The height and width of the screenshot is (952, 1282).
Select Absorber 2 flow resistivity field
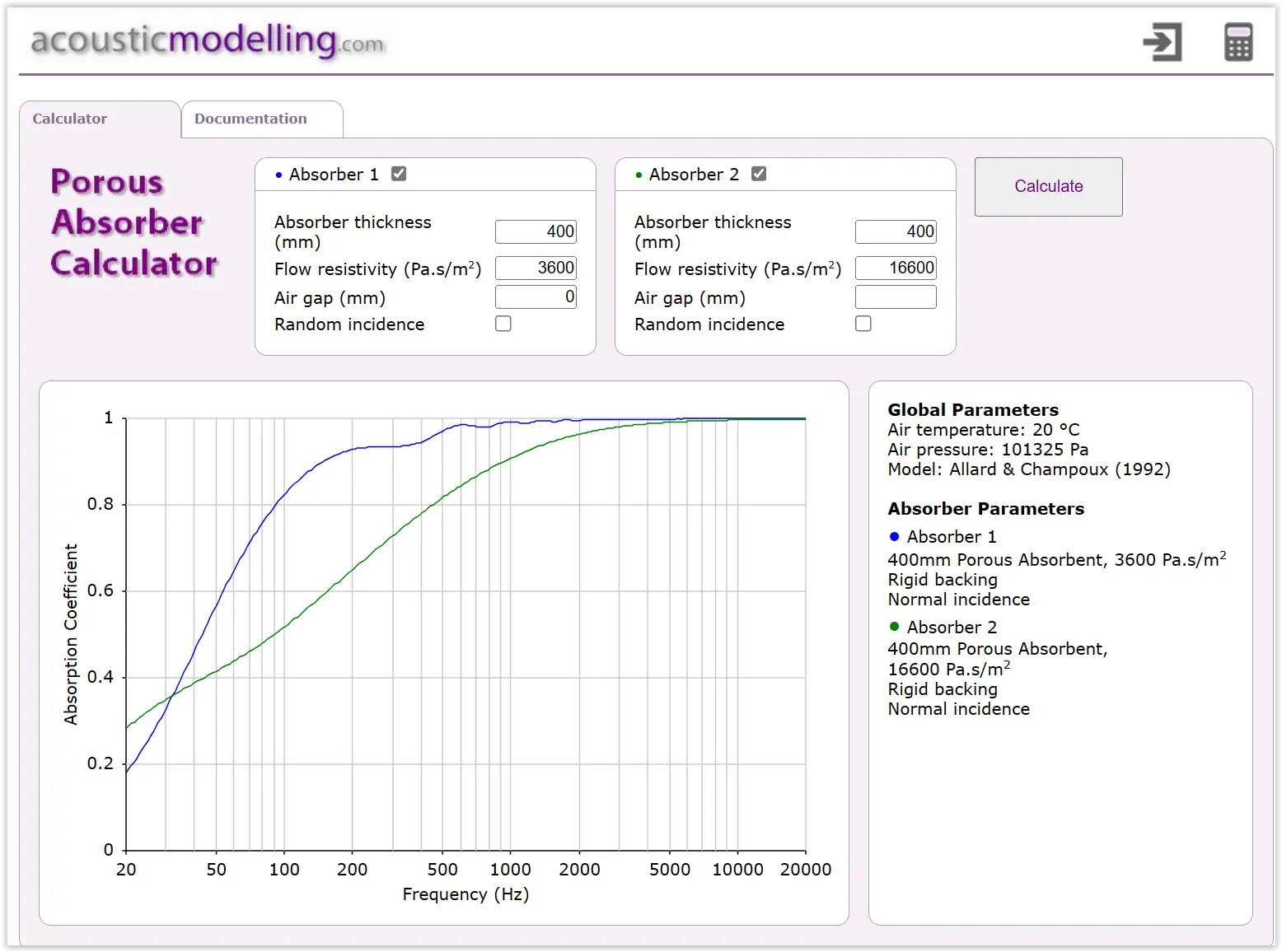(896, 268)
